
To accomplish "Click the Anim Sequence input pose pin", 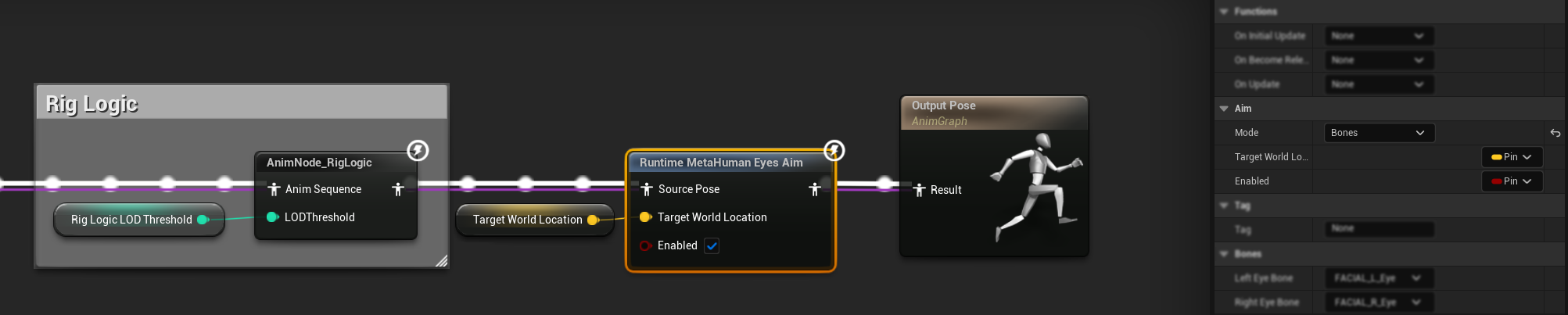I will click(274, 189).
